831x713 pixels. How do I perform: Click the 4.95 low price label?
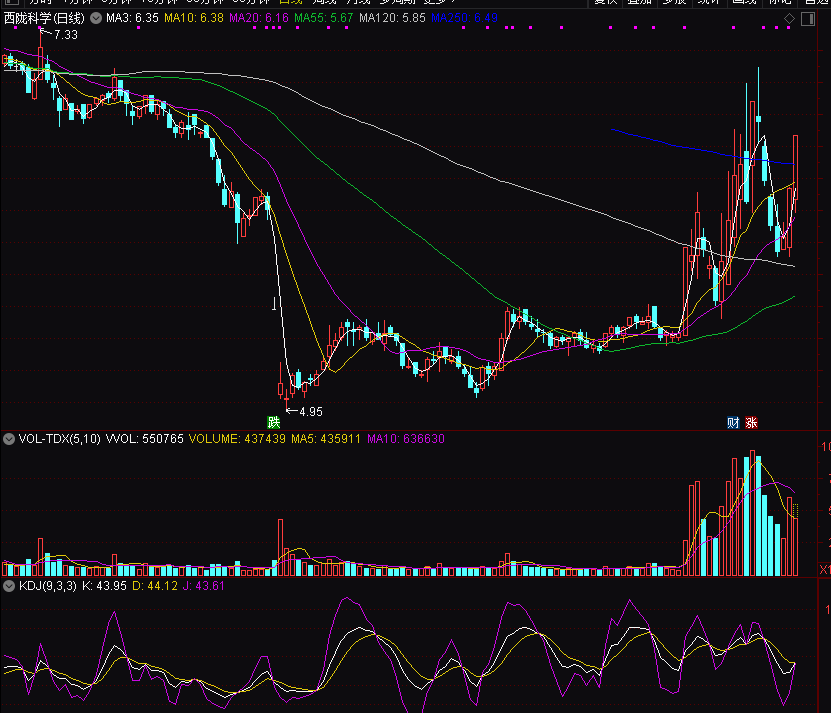310,411
